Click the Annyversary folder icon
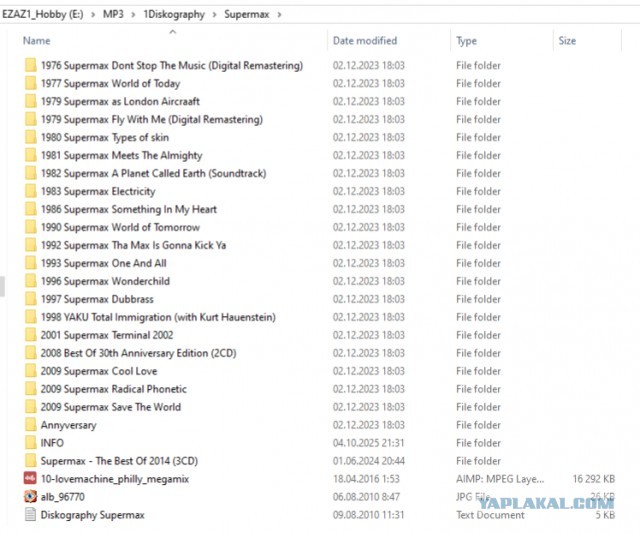The height and width of the screenshot is (533, 640). (x=31, y=424)
